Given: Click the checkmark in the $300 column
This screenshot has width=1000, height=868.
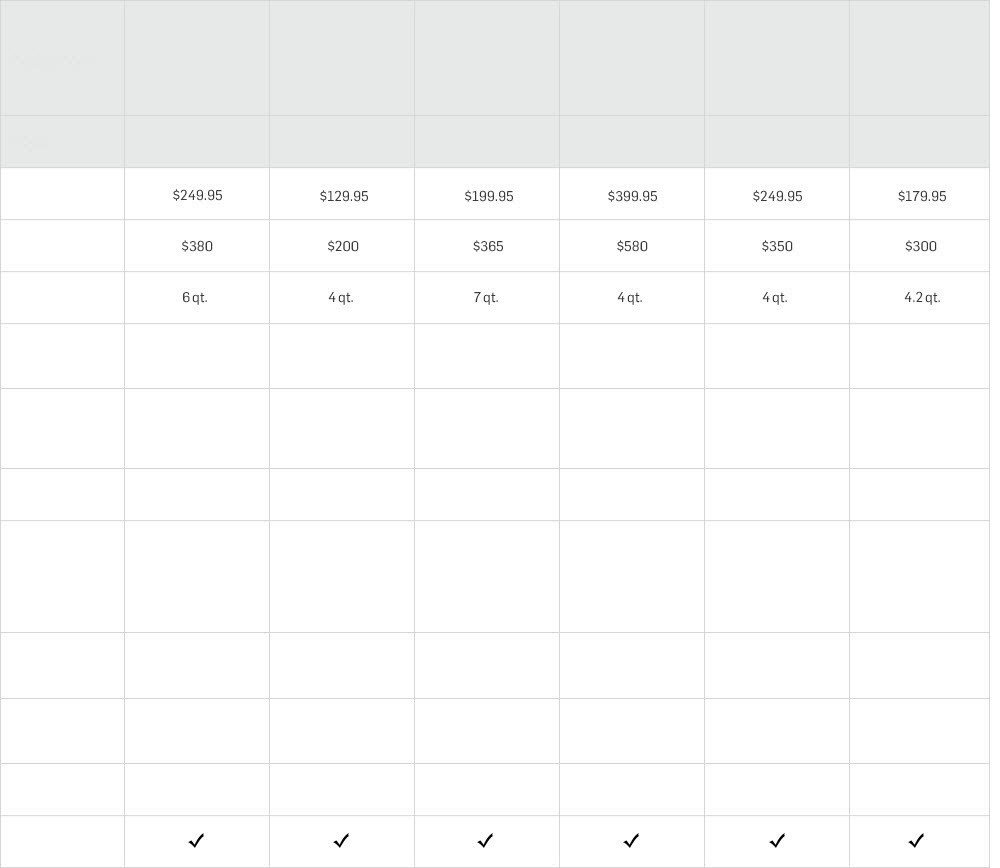Looking at the screenshot, I should 916,841.
